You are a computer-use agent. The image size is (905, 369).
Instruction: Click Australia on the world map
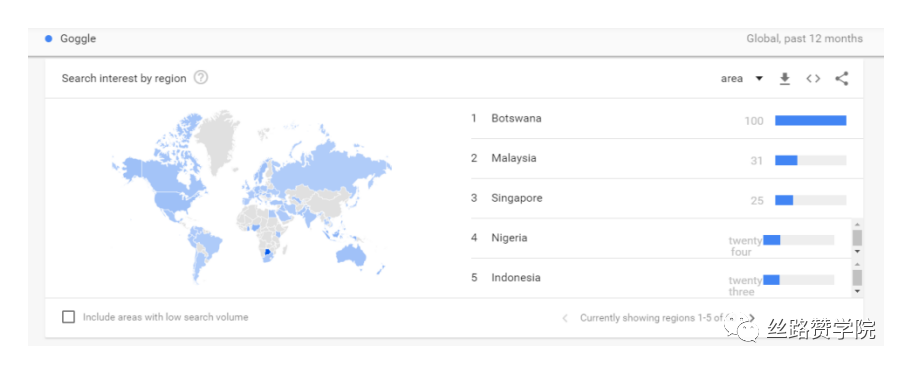[x=351, y=255]
